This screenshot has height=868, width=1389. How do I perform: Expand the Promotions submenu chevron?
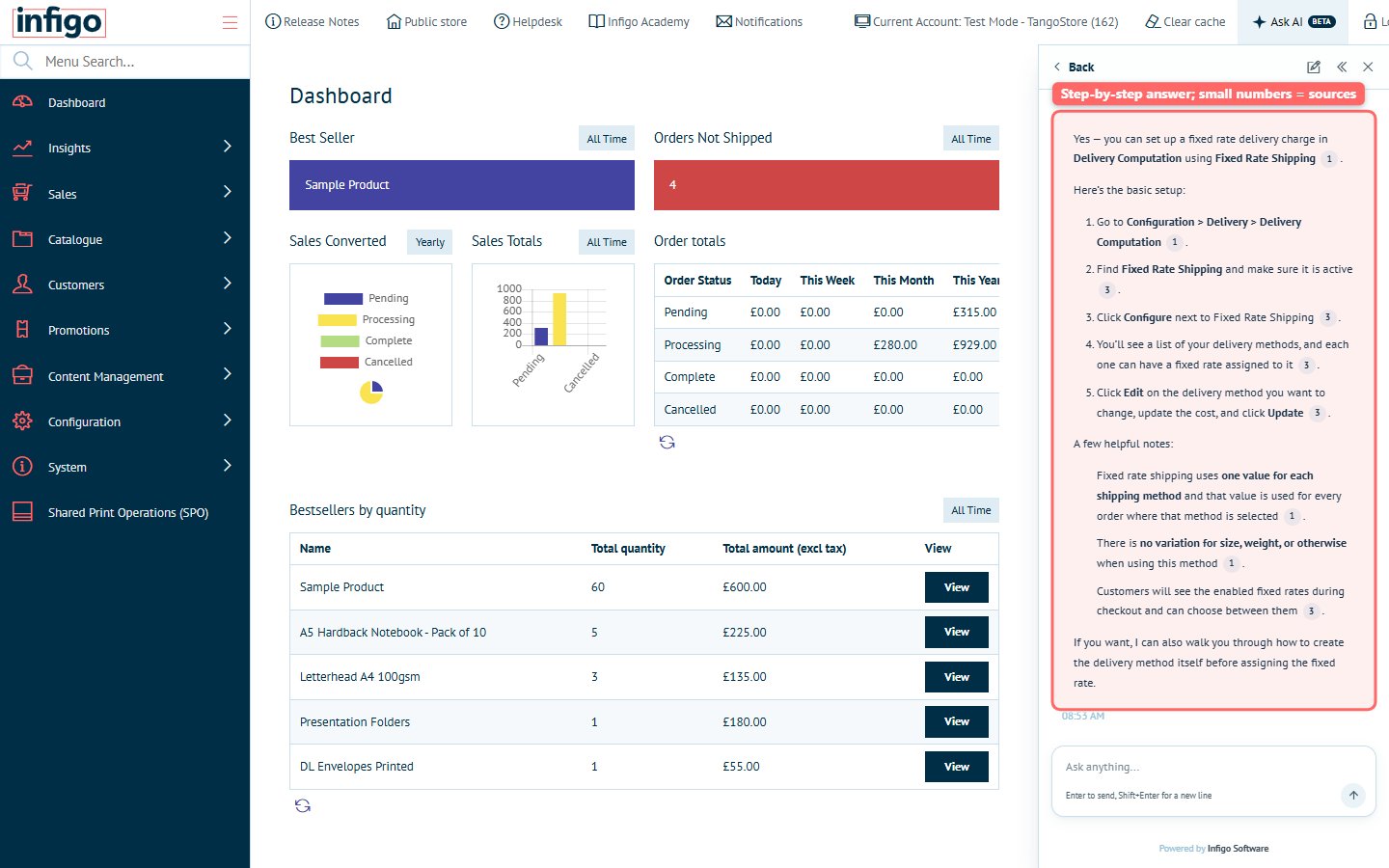tap(228, 329)
